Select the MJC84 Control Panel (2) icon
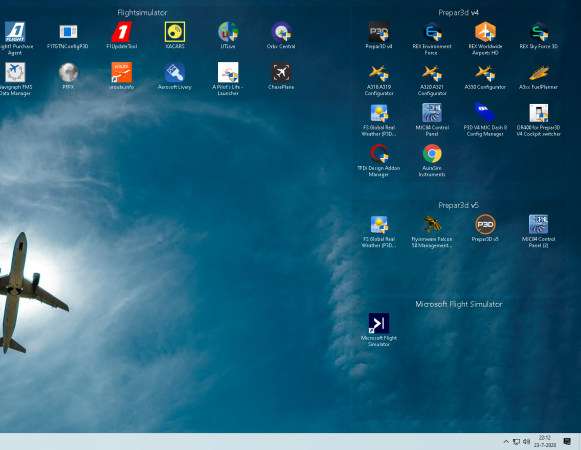This screenshot has height=450, width=581. [538, 224]
